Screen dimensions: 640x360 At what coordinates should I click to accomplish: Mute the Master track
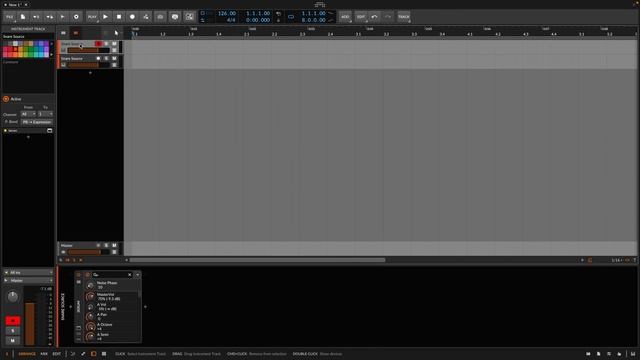(114, 245)
